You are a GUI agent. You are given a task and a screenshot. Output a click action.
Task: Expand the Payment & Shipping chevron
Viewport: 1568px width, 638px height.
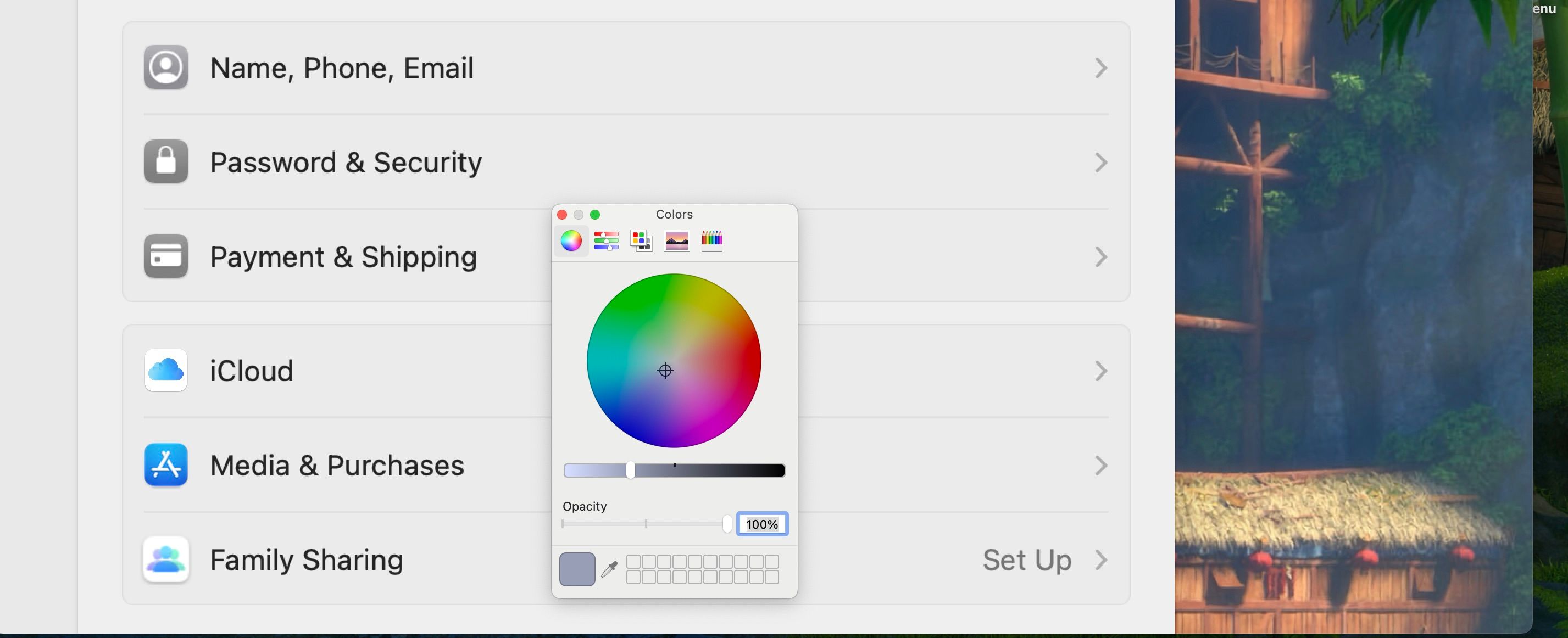1100,256
